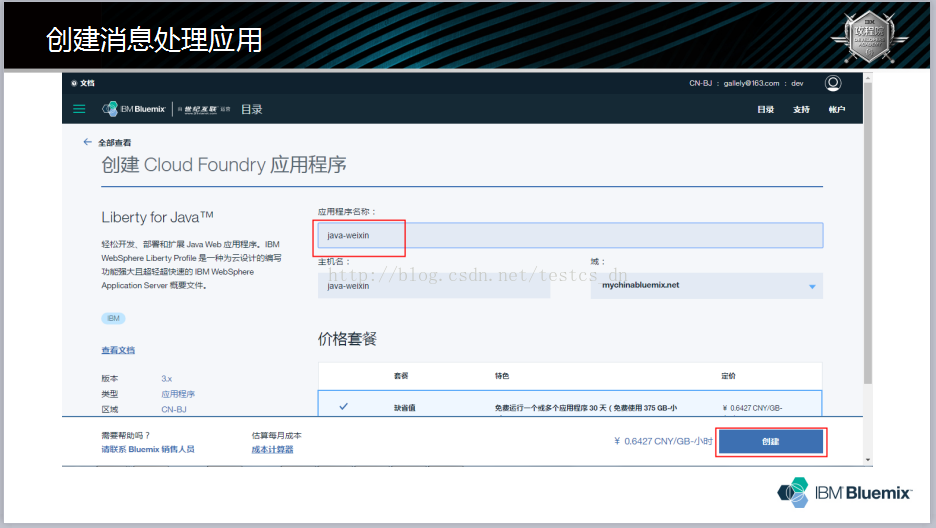Click the IBM tag badge
The width and height of the screenshot is (936, 528).
[x=113, y=319]
